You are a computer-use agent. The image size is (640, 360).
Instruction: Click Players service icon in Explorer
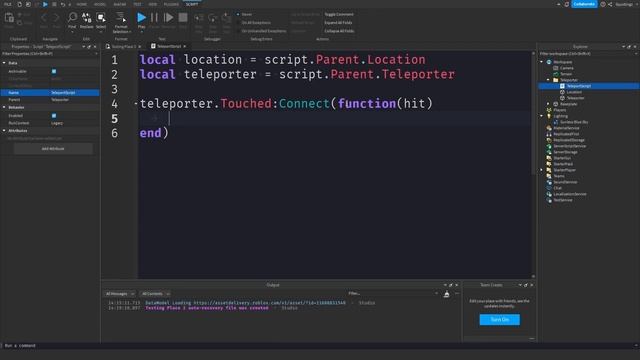[549, 110]
